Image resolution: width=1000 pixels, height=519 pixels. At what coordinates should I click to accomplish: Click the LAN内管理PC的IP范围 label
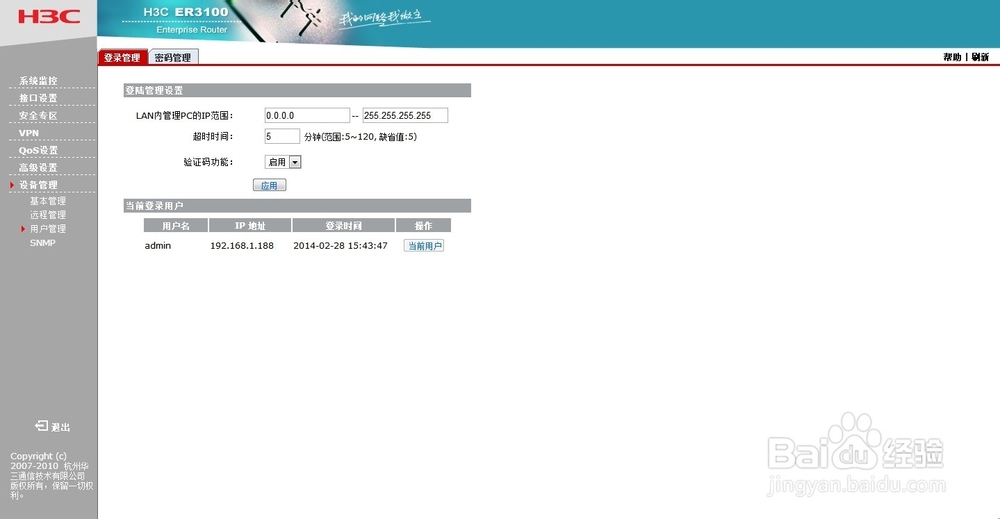coord(184,115)
